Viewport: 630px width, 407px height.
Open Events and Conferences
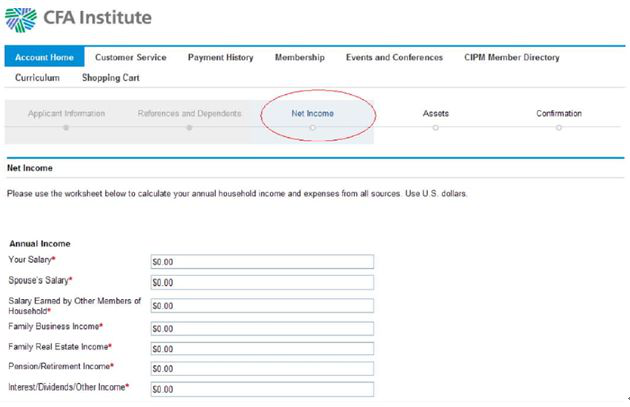(x=394, y=58)
